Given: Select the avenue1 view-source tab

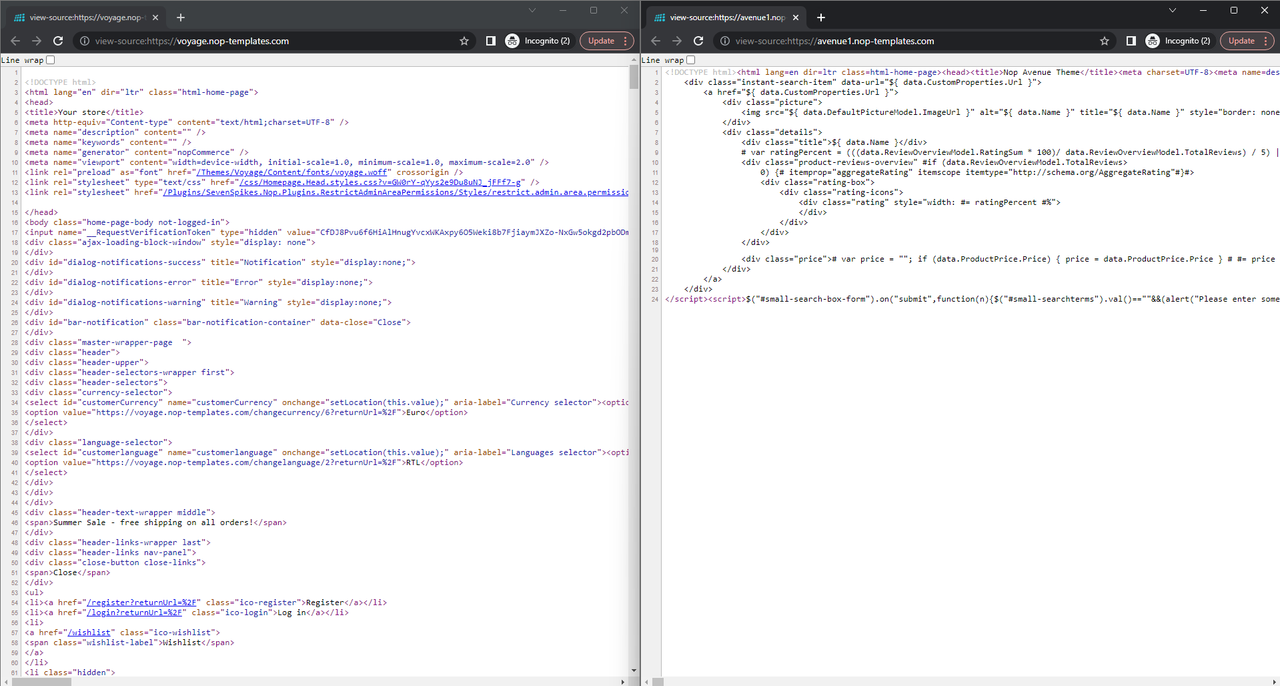Looking at the screenshot, I should coord(726,17).
